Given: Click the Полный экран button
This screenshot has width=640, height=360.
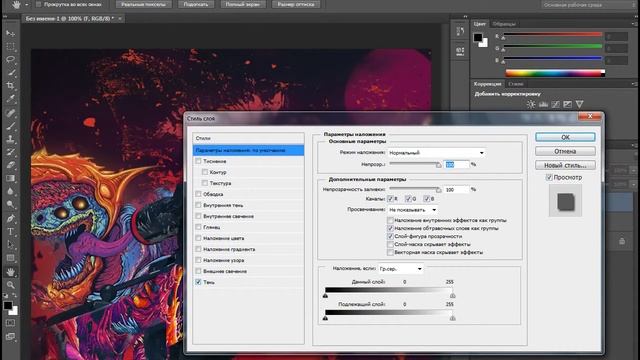Looking at the screenshot, I should pos(243,4).
